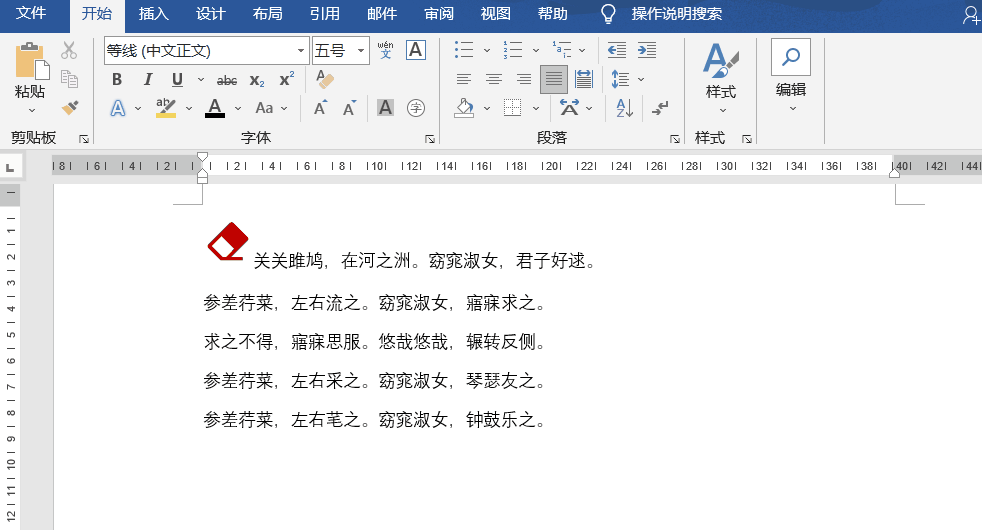This screenshot has height=530, width=982.
Task: Click the Copy icon
Action: pos(69,79)
